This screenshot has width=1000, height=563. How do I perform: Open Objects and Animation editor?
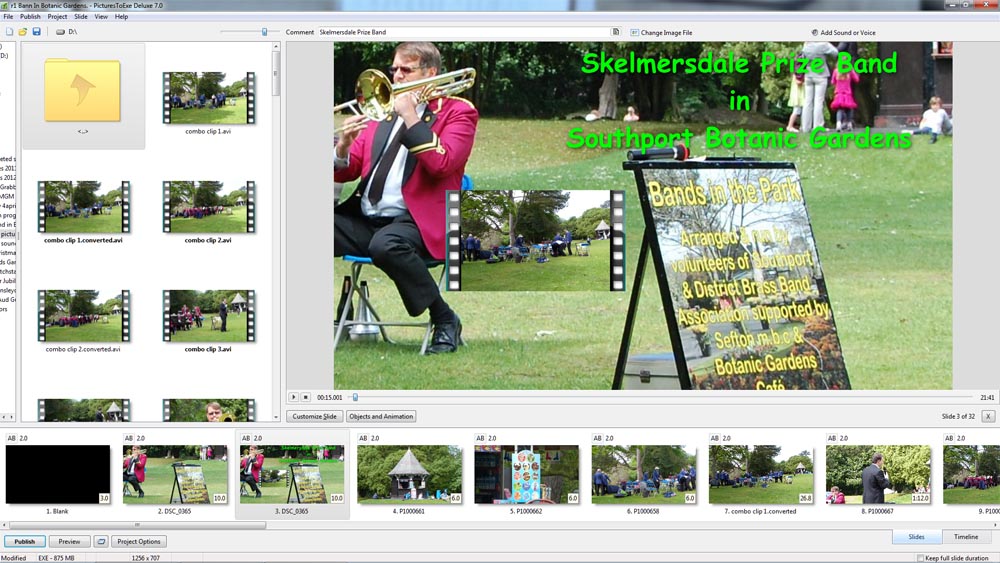(381, 416)
